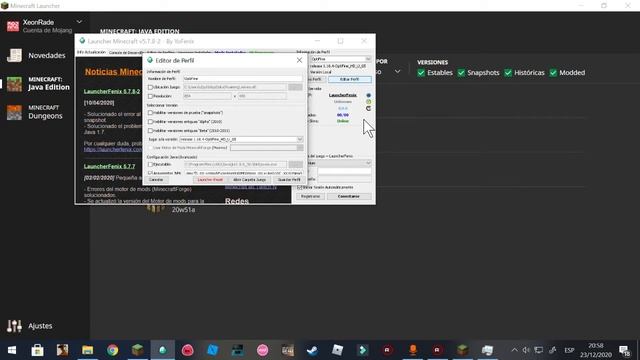The width and height of the screenshot is (640, 360).
Task: Open File Explorer from the taskbar
Action: click(87, 350)
